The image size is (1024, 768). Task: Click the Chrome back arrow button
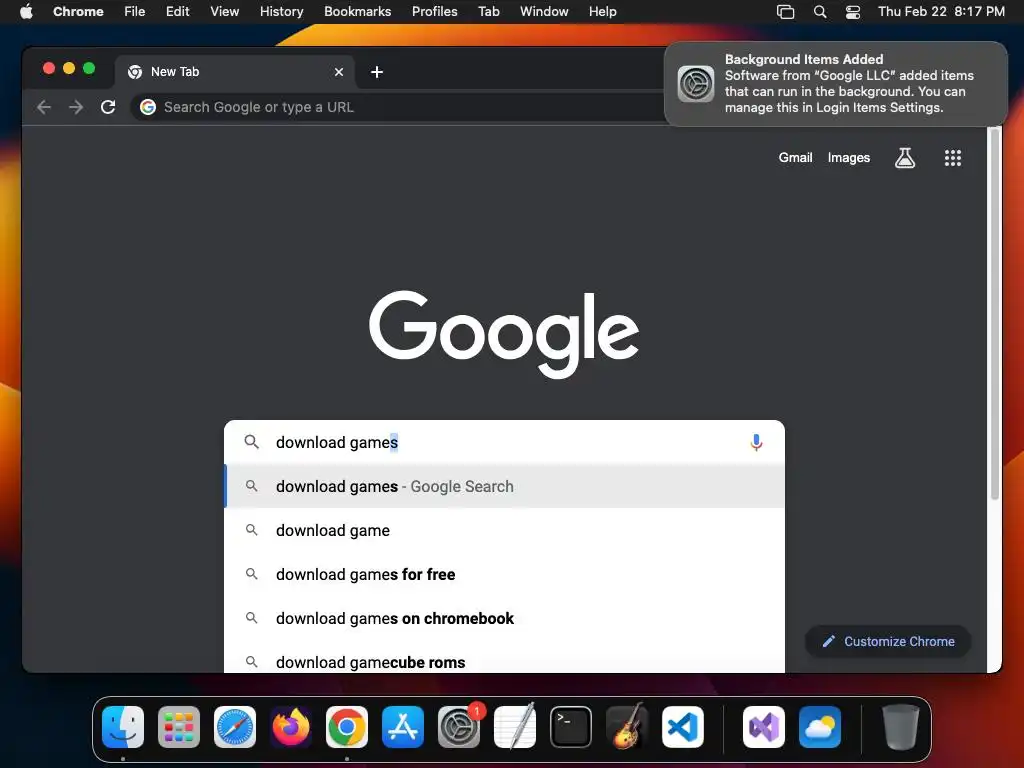coord(44,107)
